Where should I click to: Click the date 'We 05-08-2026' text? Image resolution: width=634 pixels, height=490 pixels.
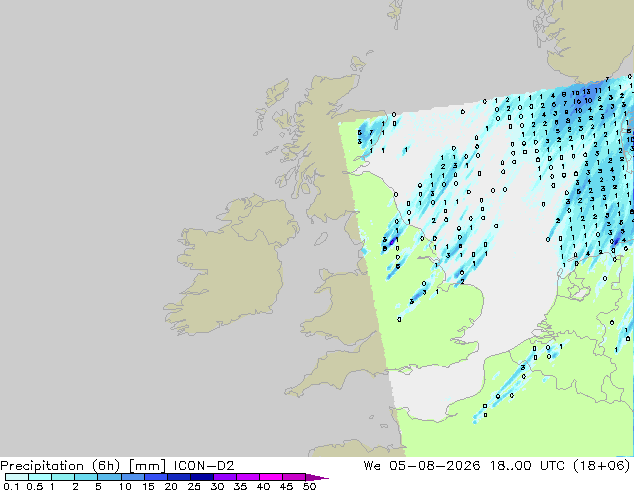coord(422,465)
